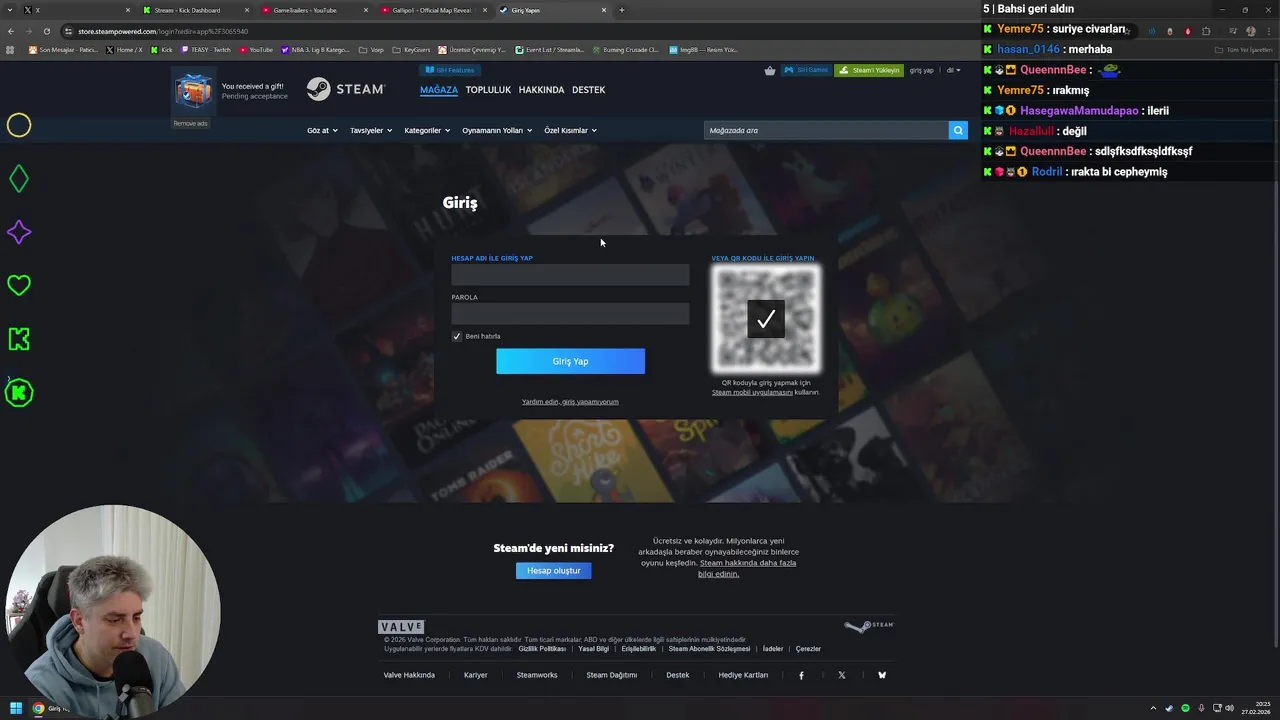Expand the Göz at dropdown
Viewport: 1280px width, 720px height.
click(322, 130)
